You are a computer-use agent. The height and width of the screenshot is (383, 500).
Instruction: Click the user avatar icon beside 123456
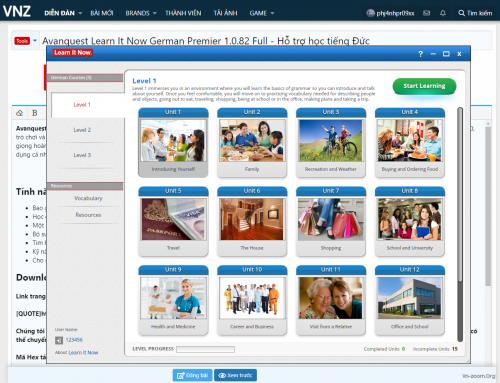click(59, 340)
